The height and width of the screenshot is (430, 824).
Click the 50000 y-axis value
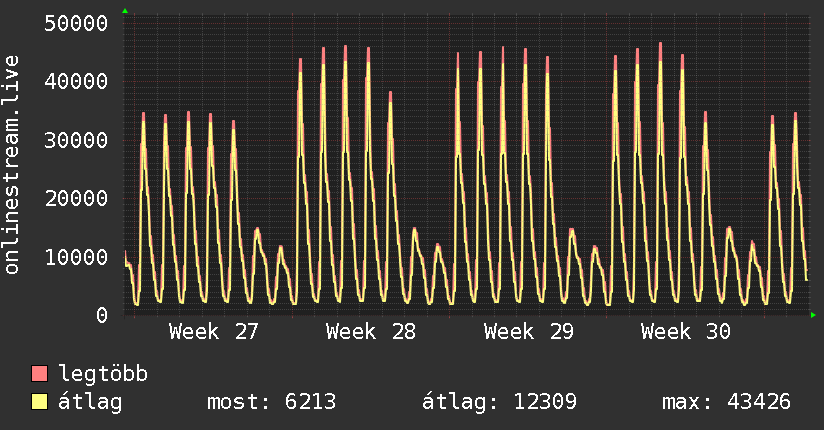coord(76,23)
